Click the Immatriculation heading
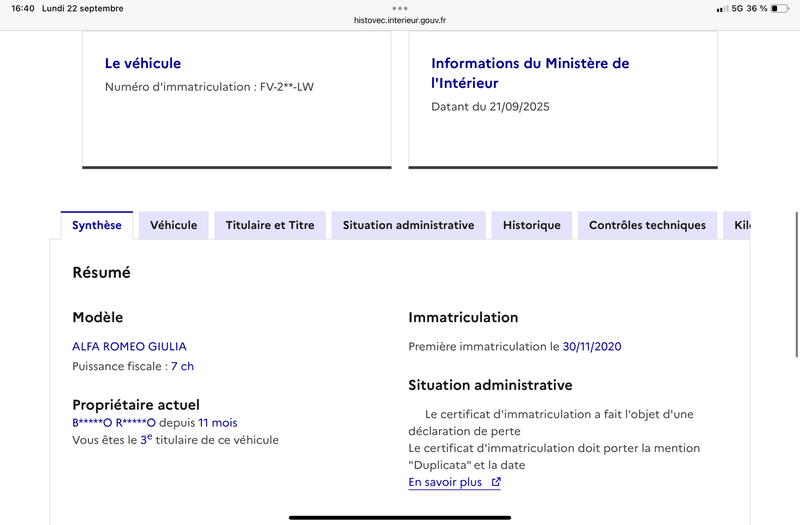Screen dimensions: 800x525 (x=463, y=317)
